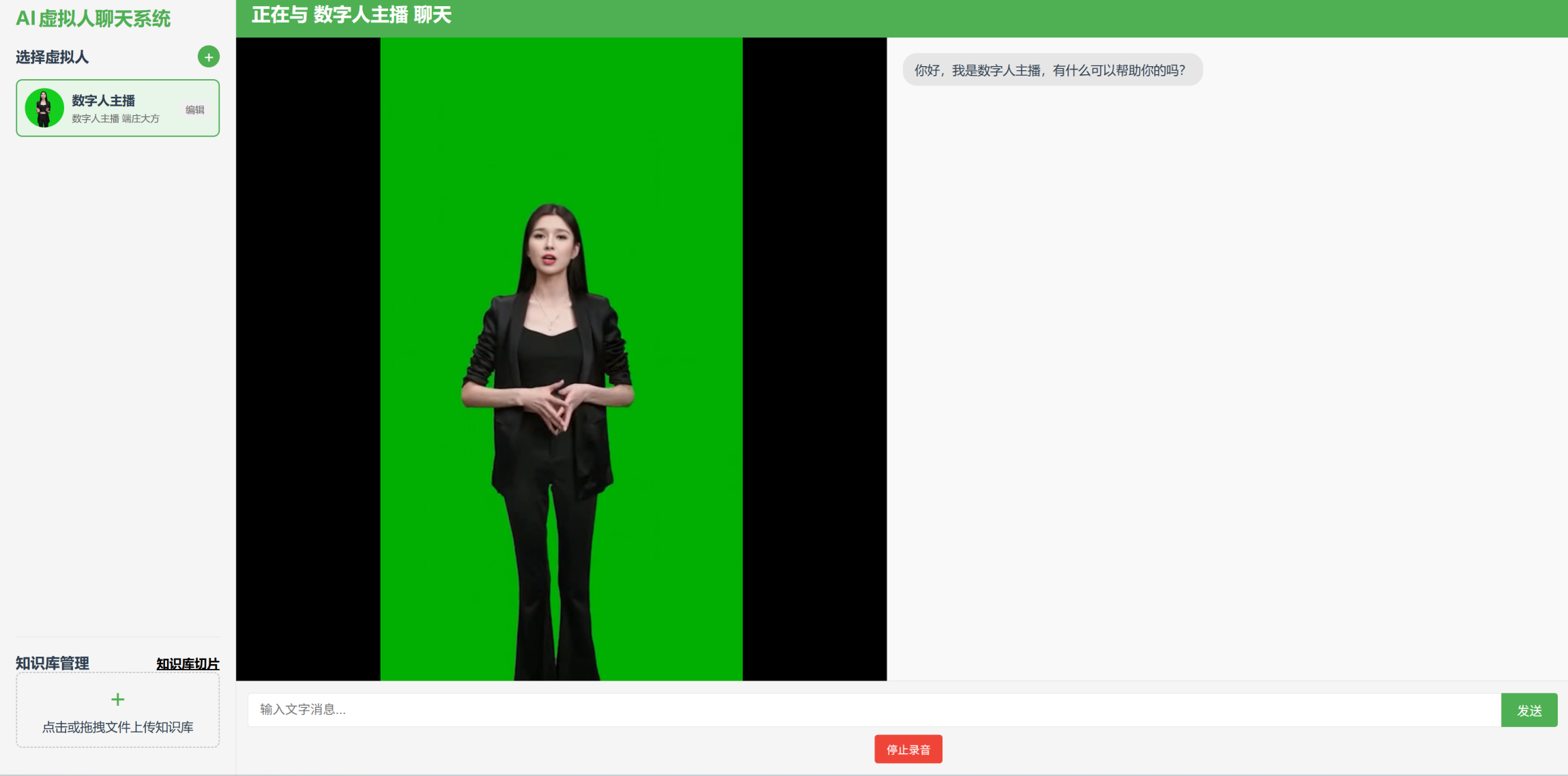Click the greeting message bubble in chat
The width and height of the screenshot is (1568, 776).
pos(1051,70)
